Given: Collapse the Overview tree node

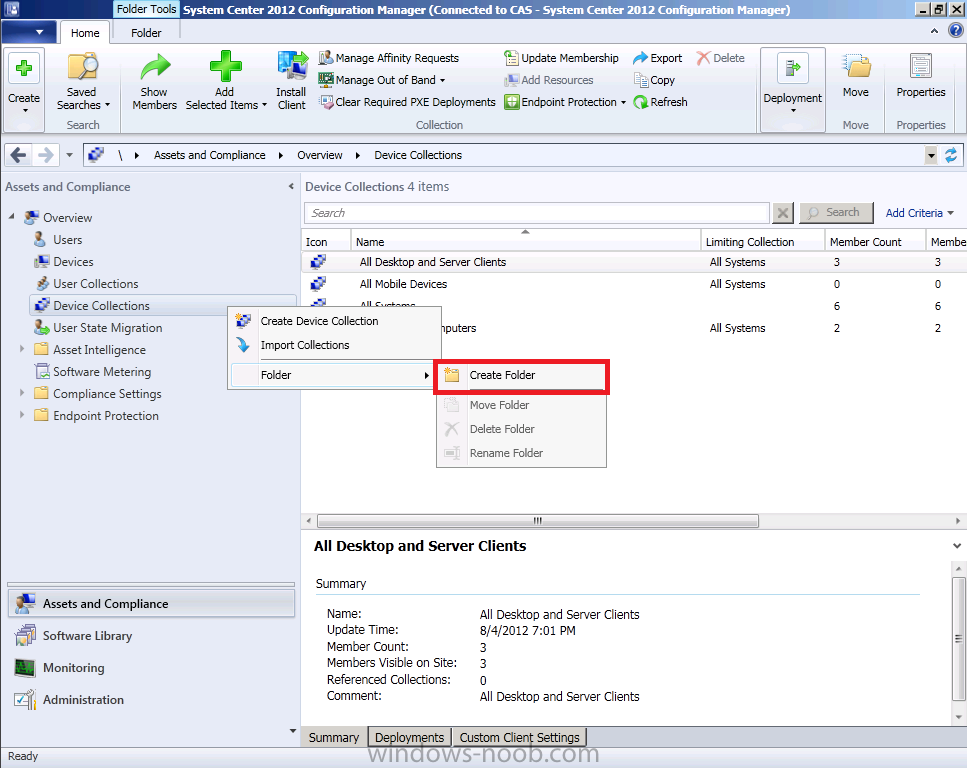Looking at the screenshot, I should (x=12, y=217).
